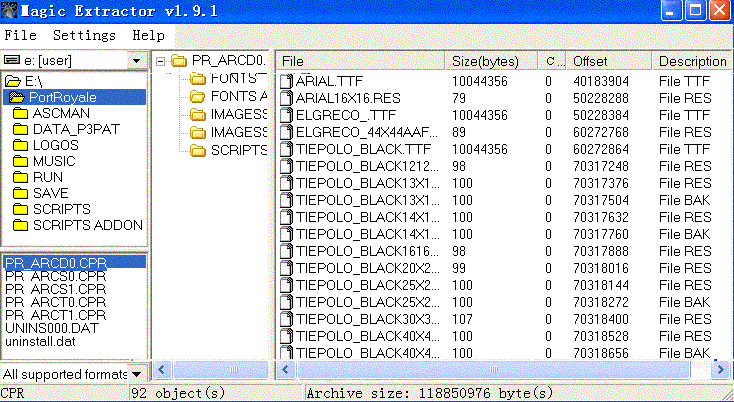Click the file list horizontal scrollbar thumb
The image size is (734, 402).
493,370
